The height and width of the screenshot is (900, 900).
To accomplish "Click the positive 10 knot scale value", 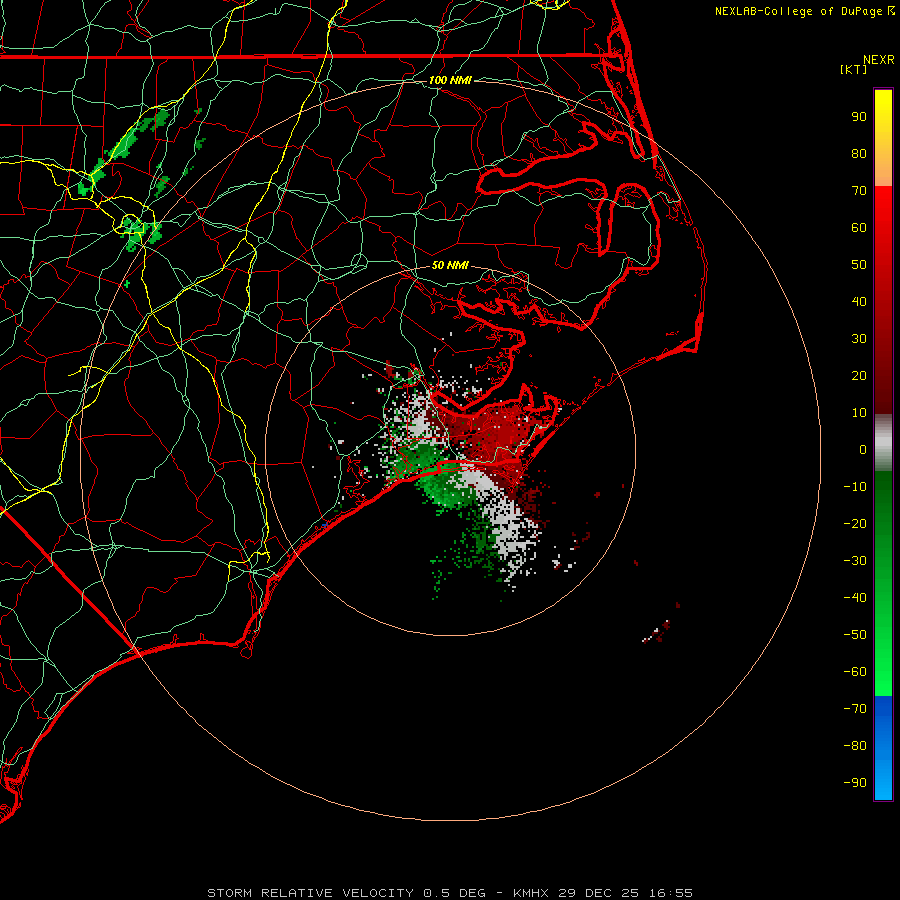I will tap(859, 413).
